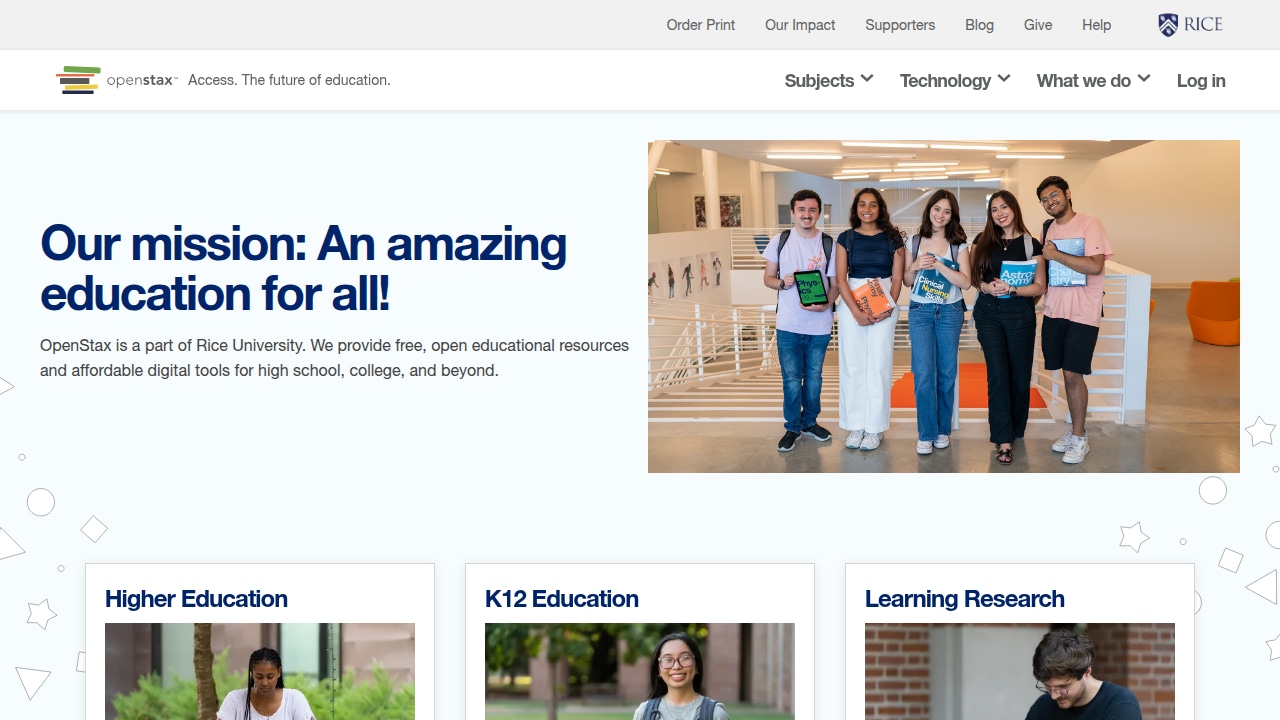This screenshot has height=720, width=1280.
Task: Click the Learning Research card image
Action: tap(1020, 671)
